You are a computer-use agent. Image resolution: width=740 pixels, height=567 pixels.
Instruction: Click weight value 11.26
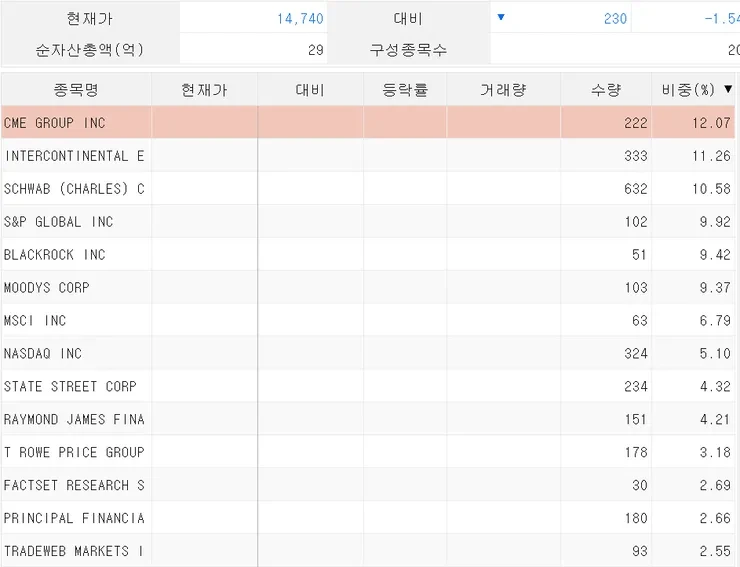click(x=711, y=156)
